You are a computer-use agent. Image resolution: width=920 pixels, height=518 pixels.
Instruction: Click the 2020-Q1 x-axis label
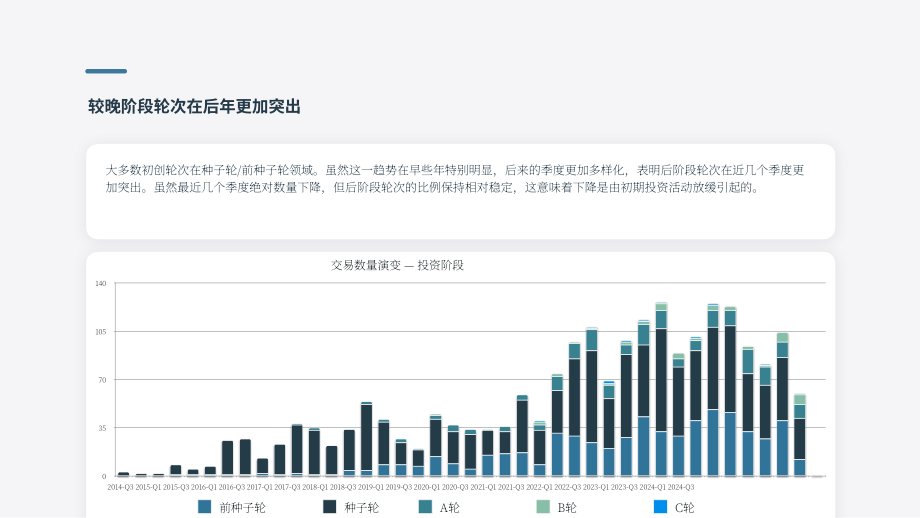pos(427,487)
